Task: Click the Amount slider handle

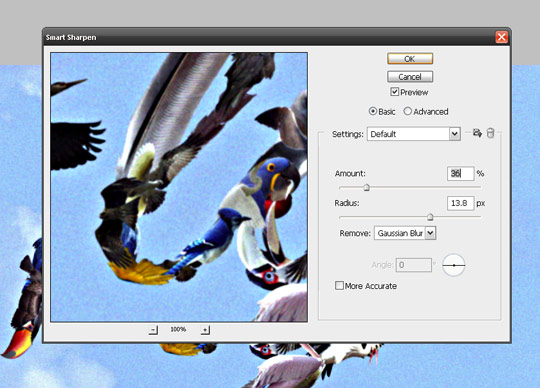Action: point(367,187)
